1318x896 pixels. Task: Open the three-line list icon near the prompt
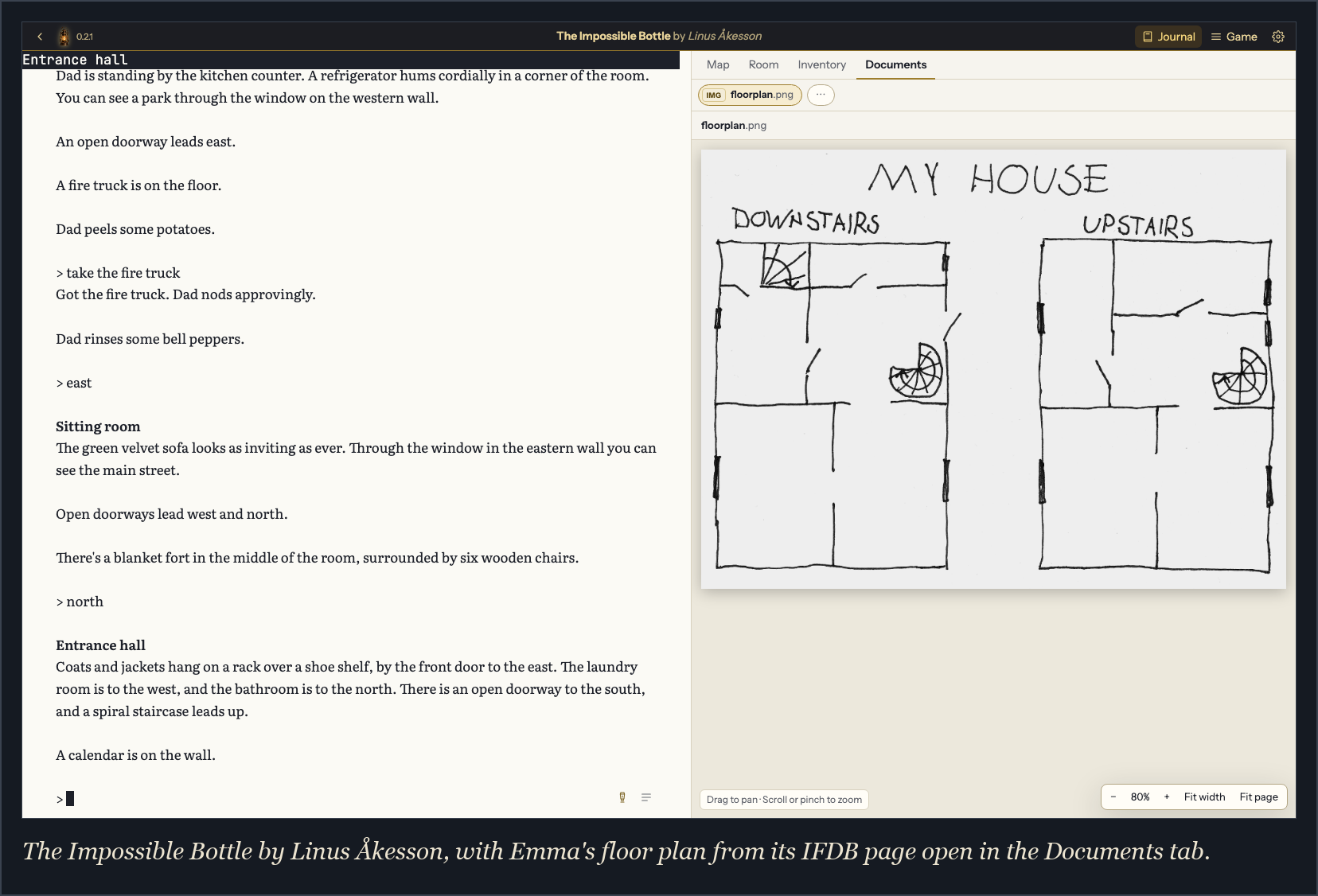coord(646,797)
